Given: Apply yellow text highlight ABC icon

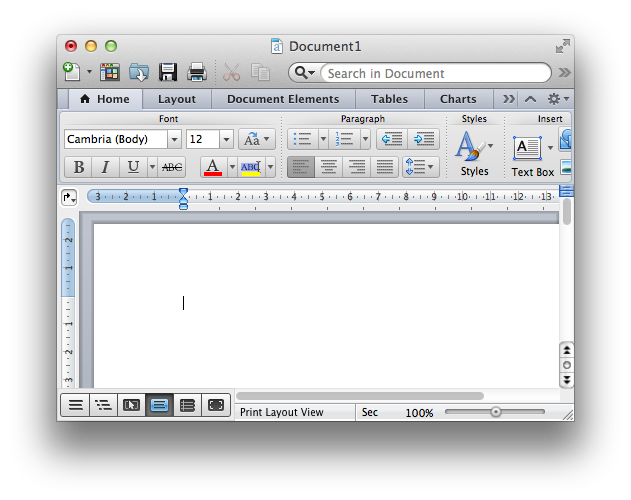Looking at the screenshot, I should tap(251, 167).
